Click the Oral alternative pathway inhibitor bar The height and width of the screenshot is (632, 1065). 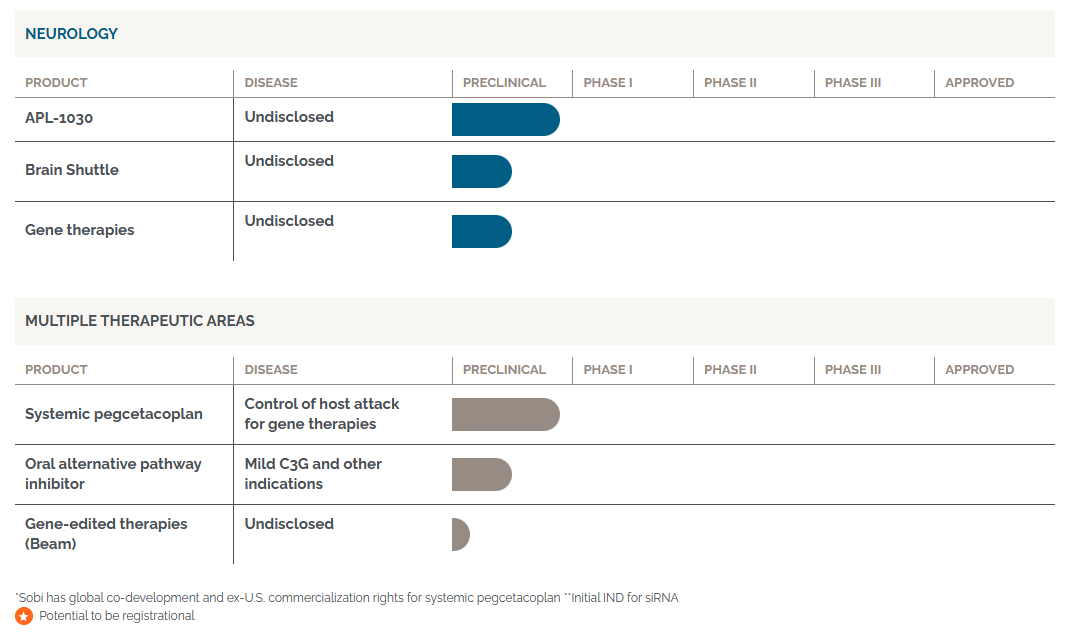coord(481,474)
